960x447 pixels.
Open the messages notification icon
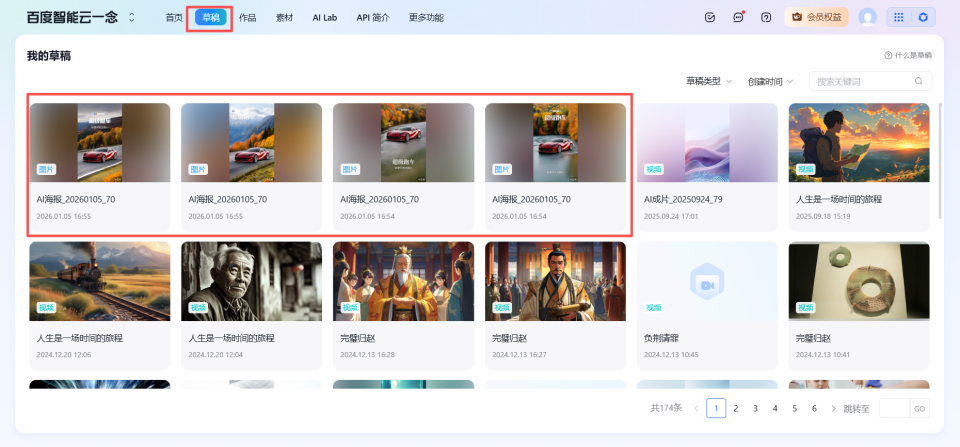point(738,17)
